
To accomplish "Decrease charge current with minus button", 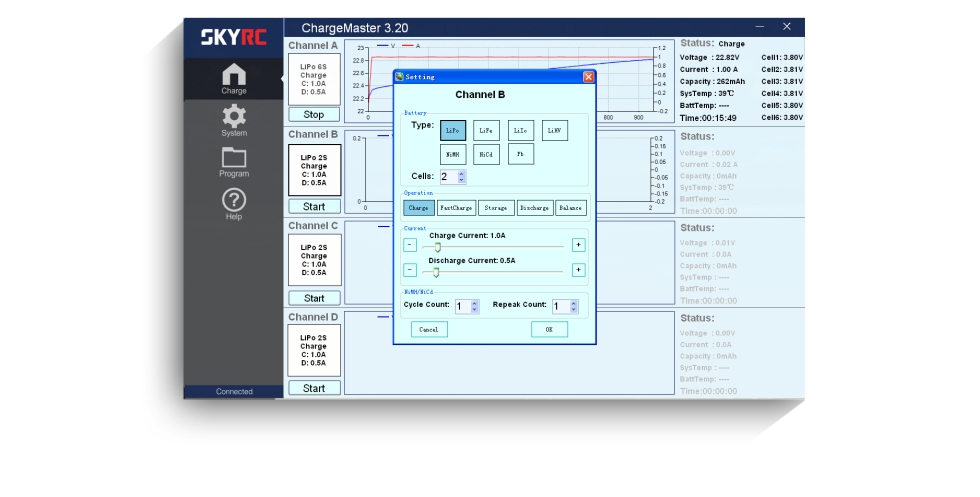I will pos(409,245).
